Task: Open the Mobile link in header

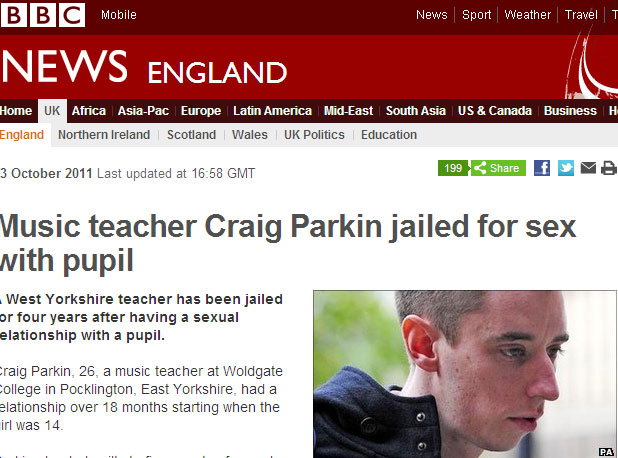Action: 119,15
